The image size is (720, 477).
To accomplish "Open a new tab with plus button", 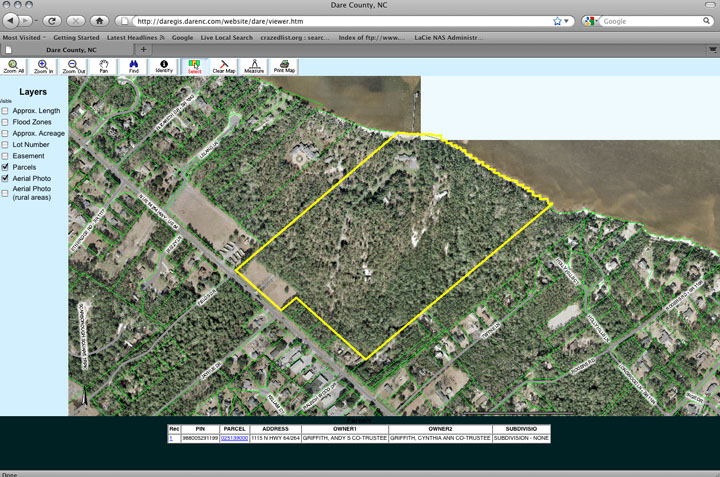I will pos(143,49).
